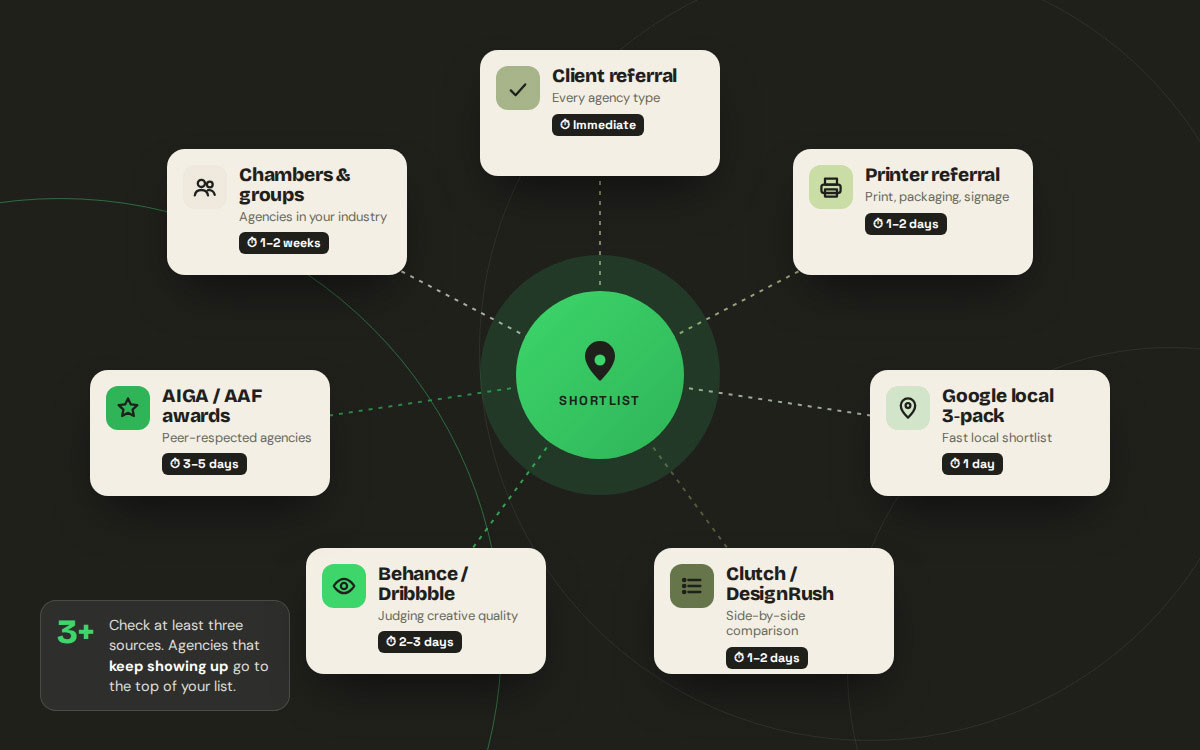Select the 1–2 weeks time badge

(284, 243)
